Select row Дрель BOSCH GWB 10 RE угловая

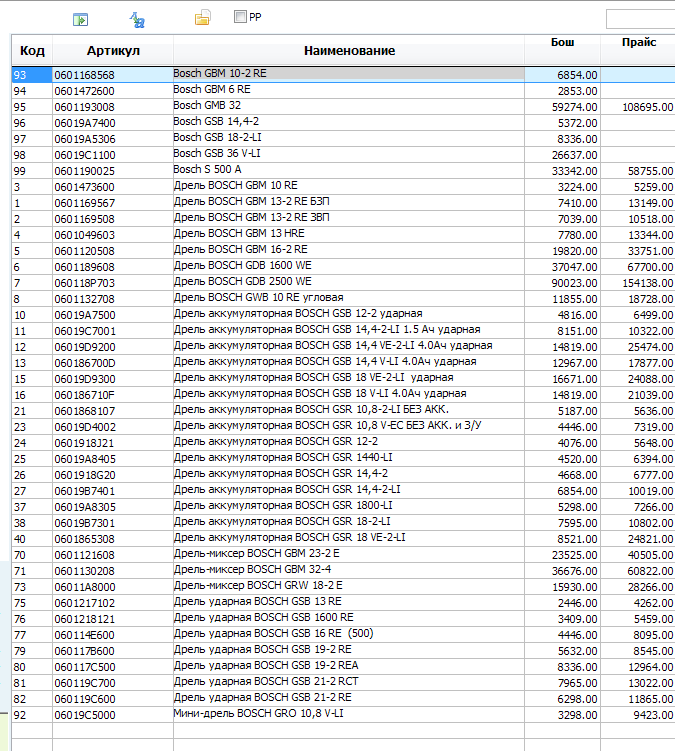[343, 298]
